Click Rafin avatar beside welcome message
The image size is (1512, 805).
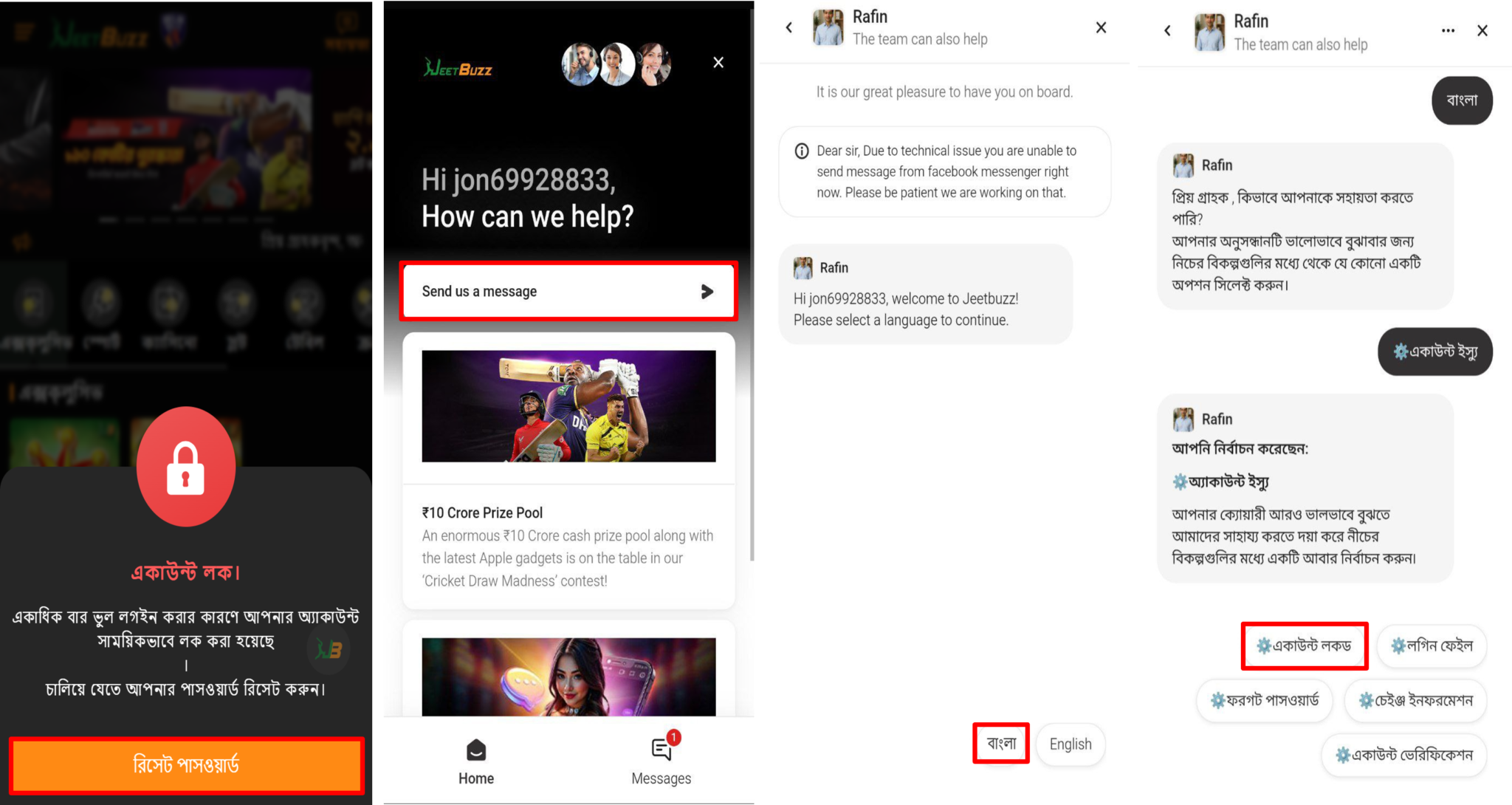click(x=803, y=267)
